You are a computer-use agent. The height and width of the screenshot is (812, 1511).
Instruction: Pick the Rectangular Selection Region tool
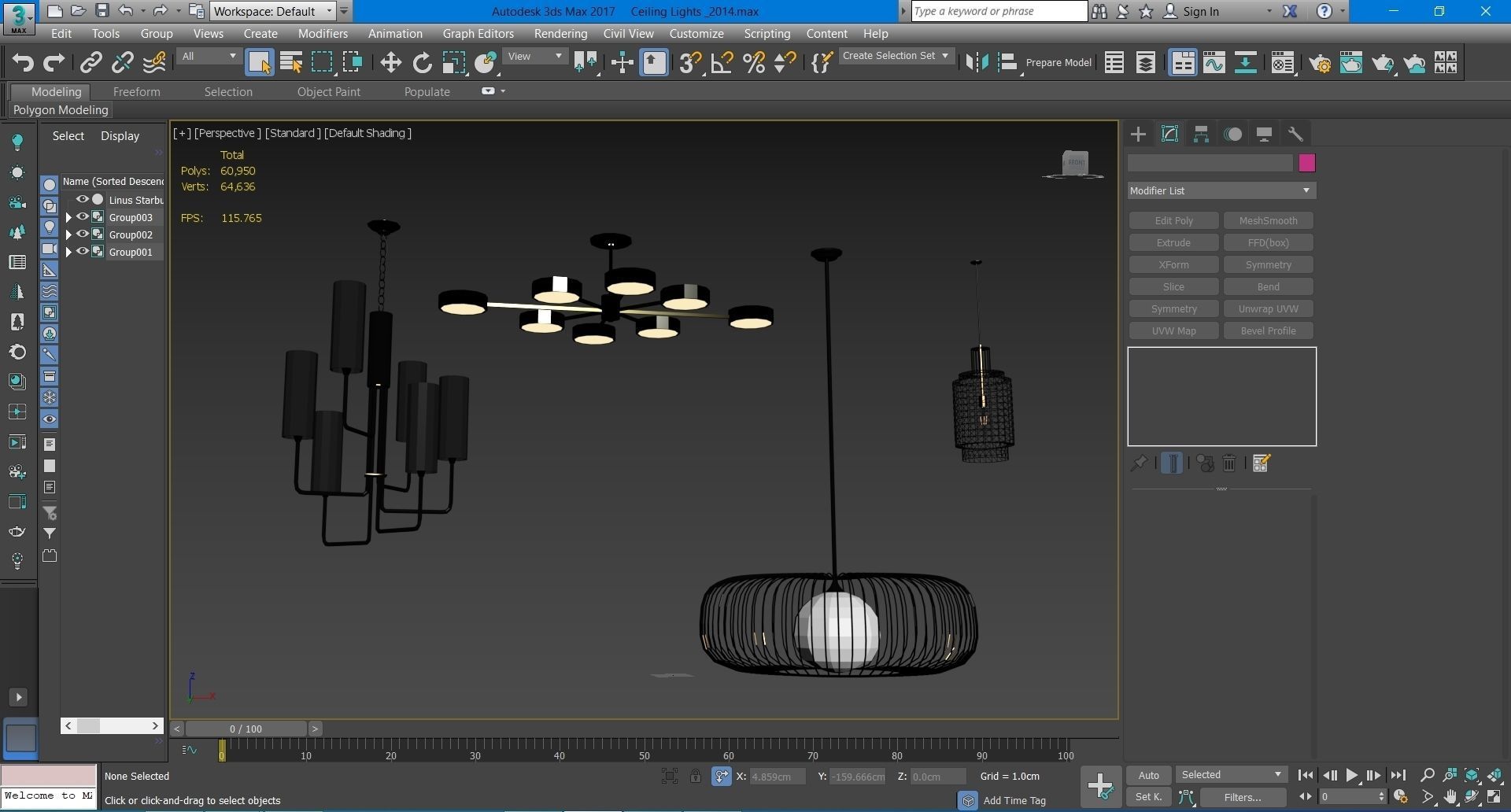coord(322,63)
